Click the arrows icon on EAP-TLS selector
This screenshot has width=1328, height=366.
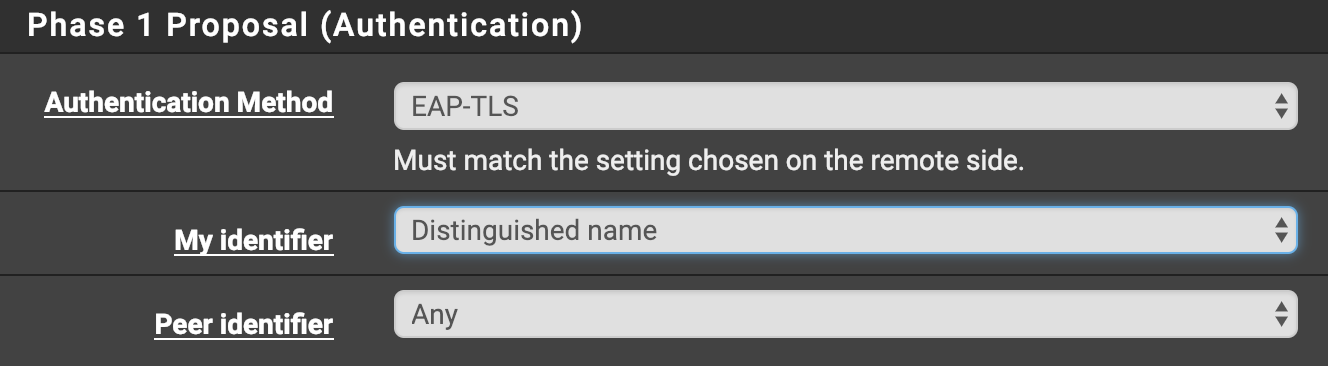tap(1281, 106)
